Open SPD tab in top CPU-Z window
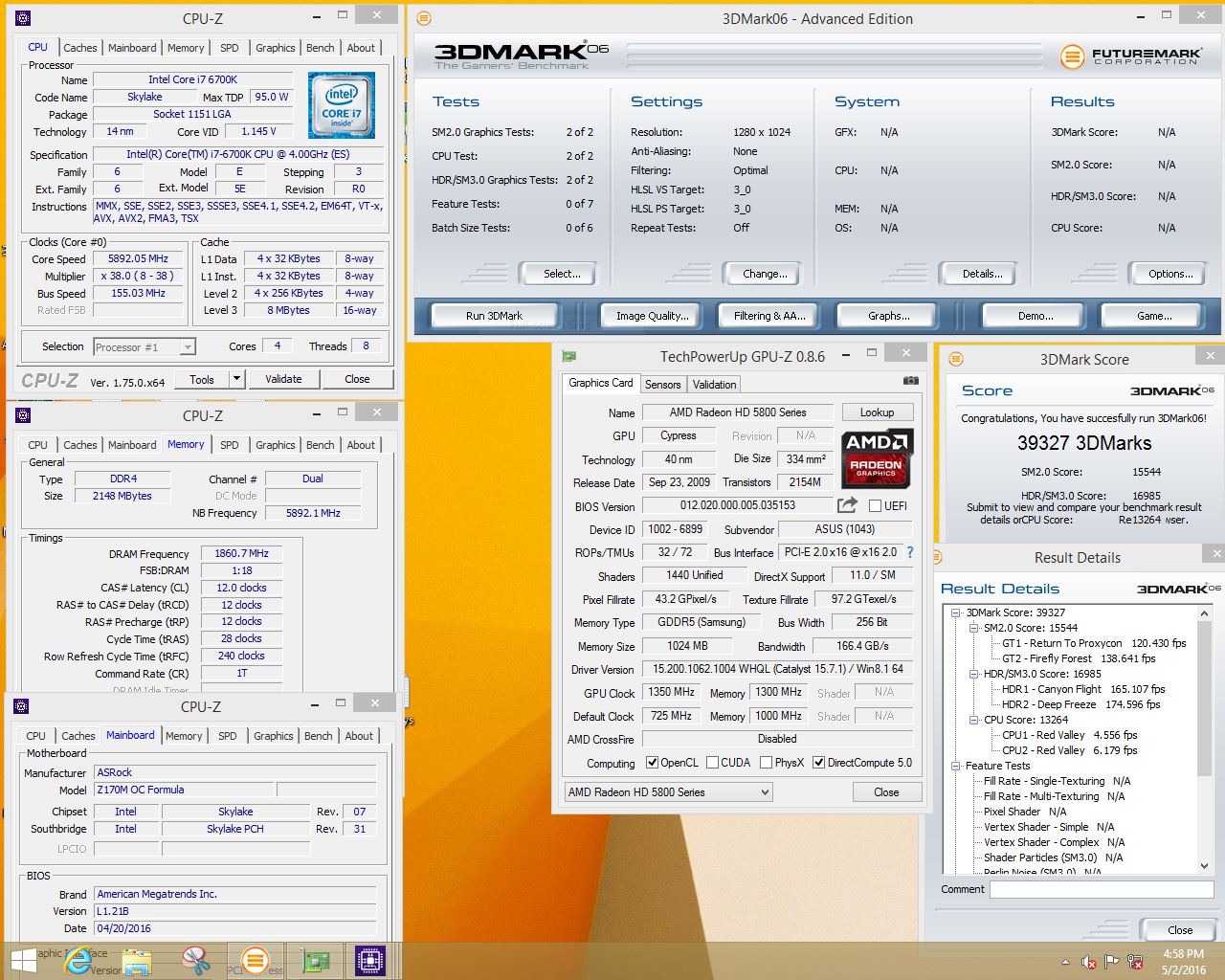Viewport: 1225px width, 980px height. [230, 48]
